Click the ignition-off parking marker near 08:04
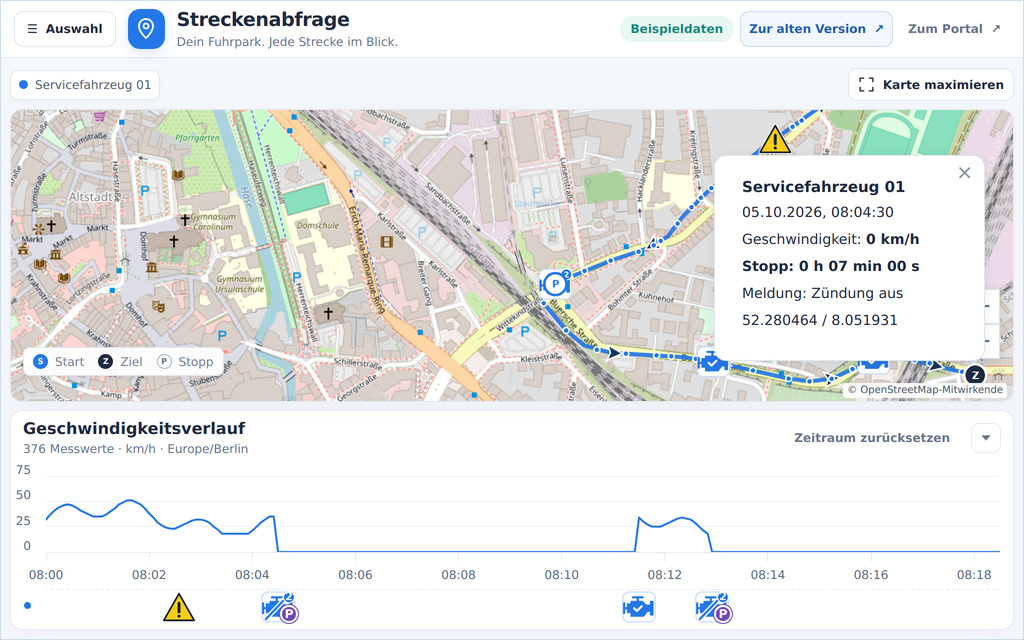This screenshot has height=640, width=1024. tap(280, 607)
